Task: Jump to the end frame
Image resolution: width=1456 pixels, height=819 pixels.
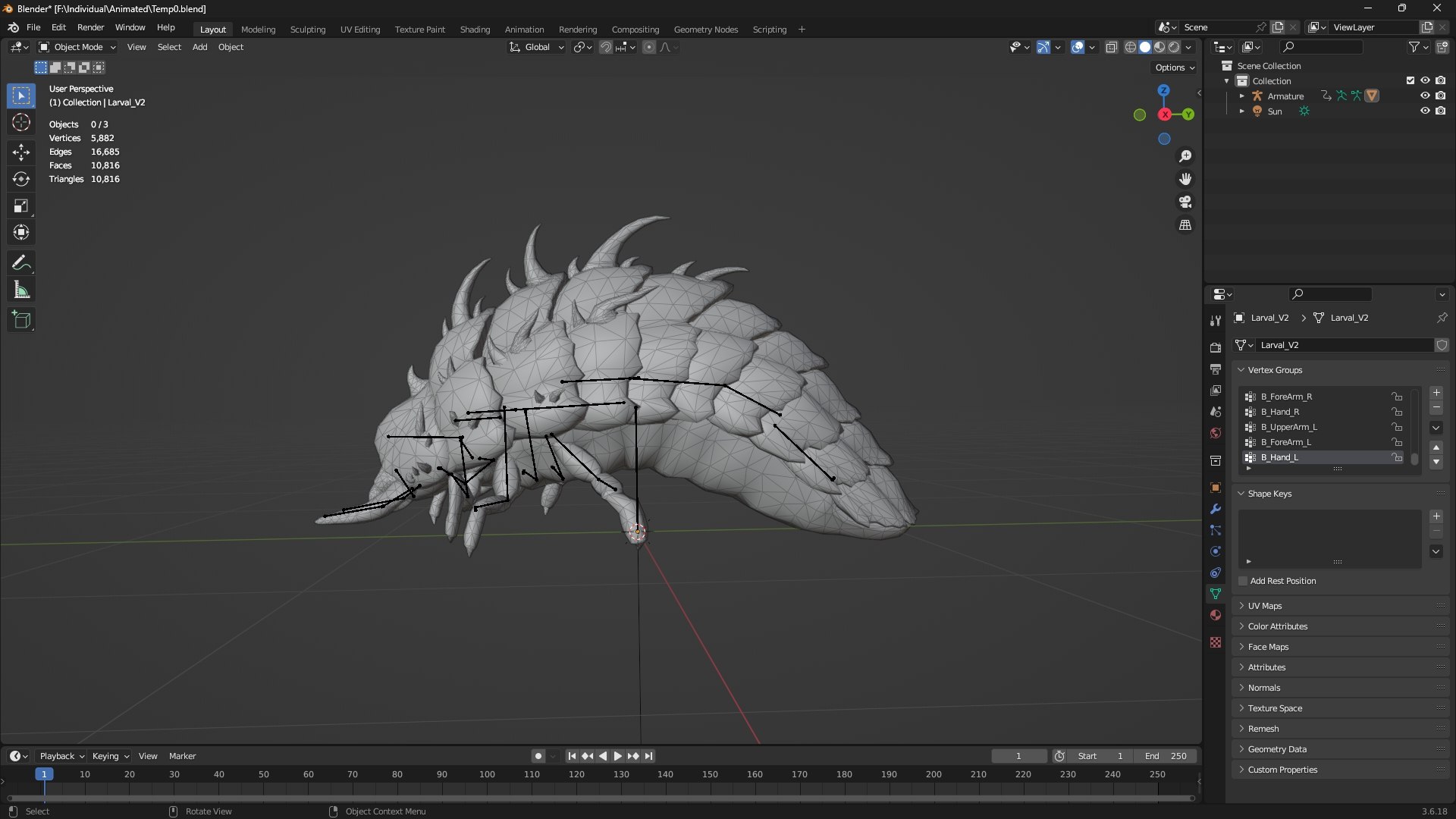Action: coord(648,756)
